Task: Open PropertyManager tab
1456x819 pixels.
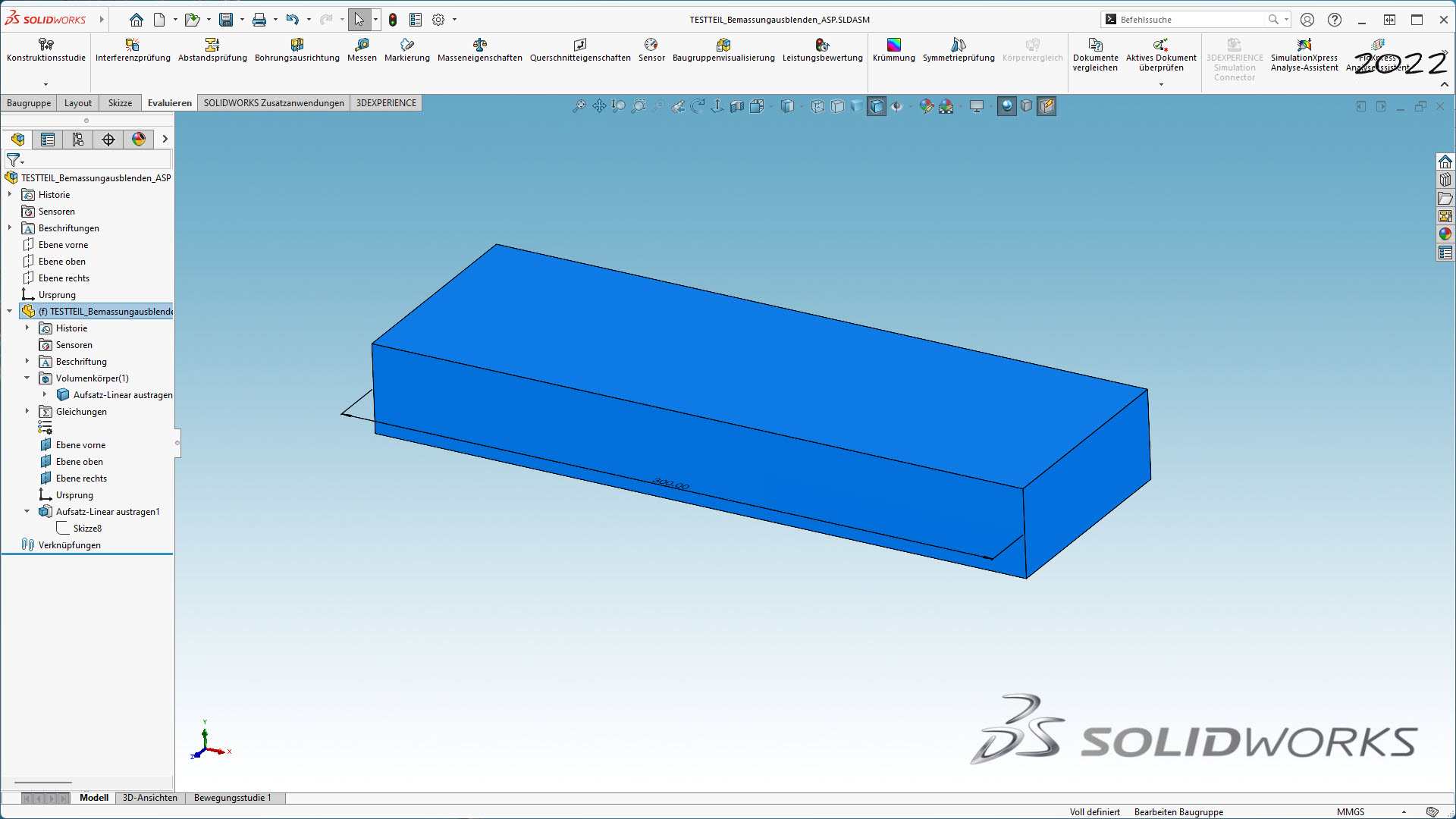Action: [x=48, y=139]
